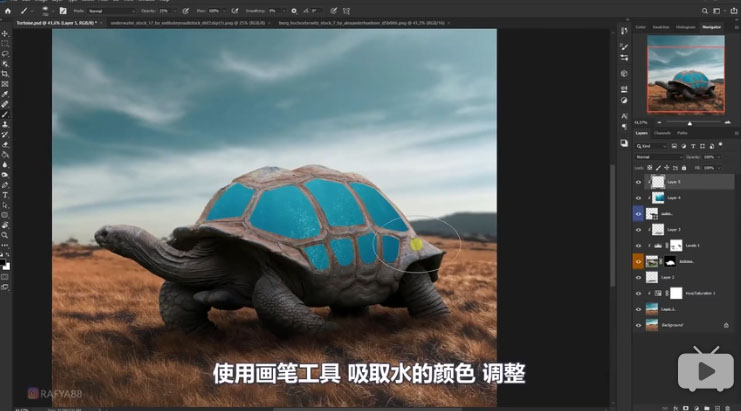
Task: Open the brush Mode dropdown in options bar
Action: pyautogui.click(x=110, y=11)
